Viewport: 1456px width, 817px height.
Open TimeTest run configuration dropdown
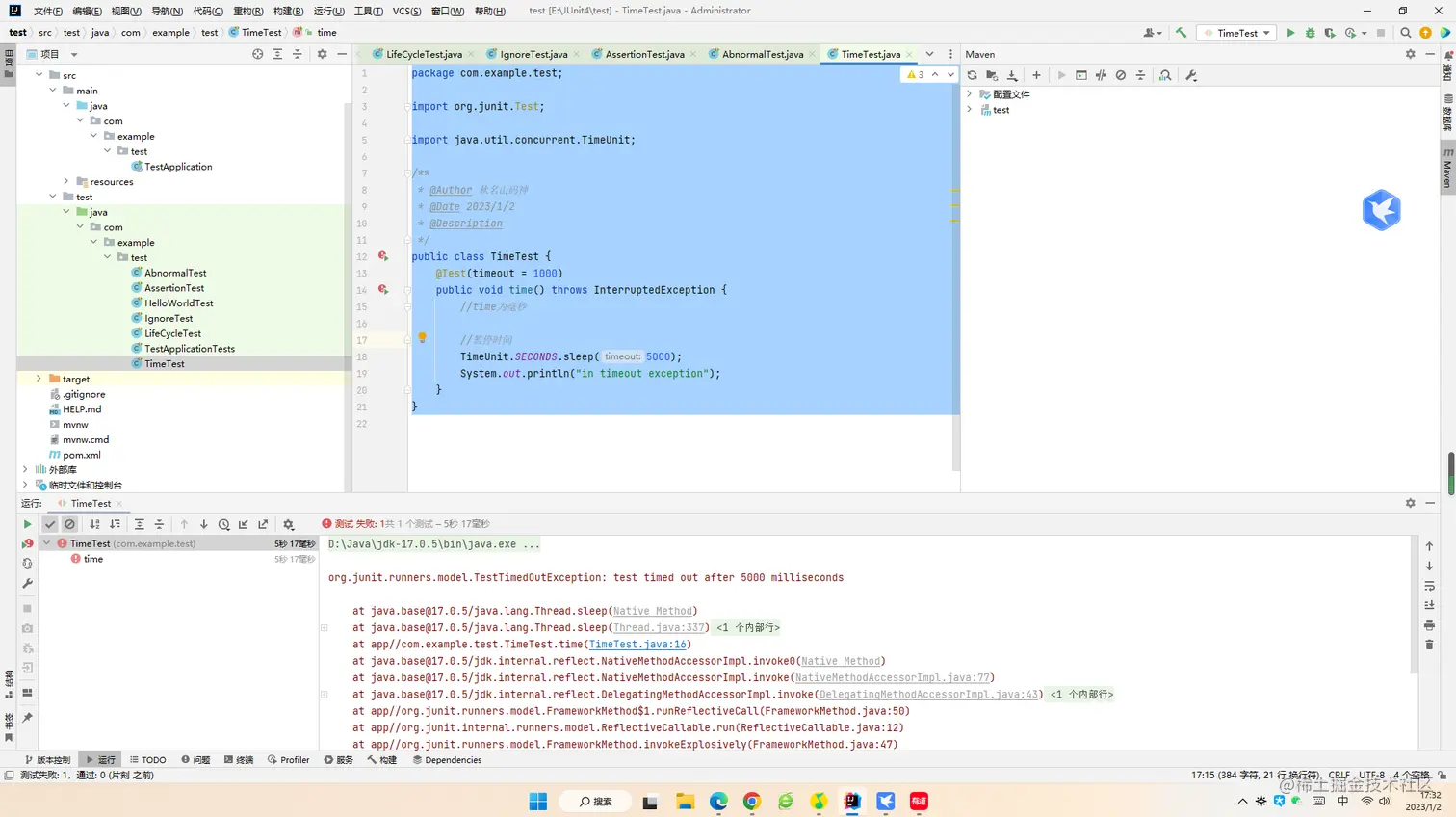tap(1236, 33)
